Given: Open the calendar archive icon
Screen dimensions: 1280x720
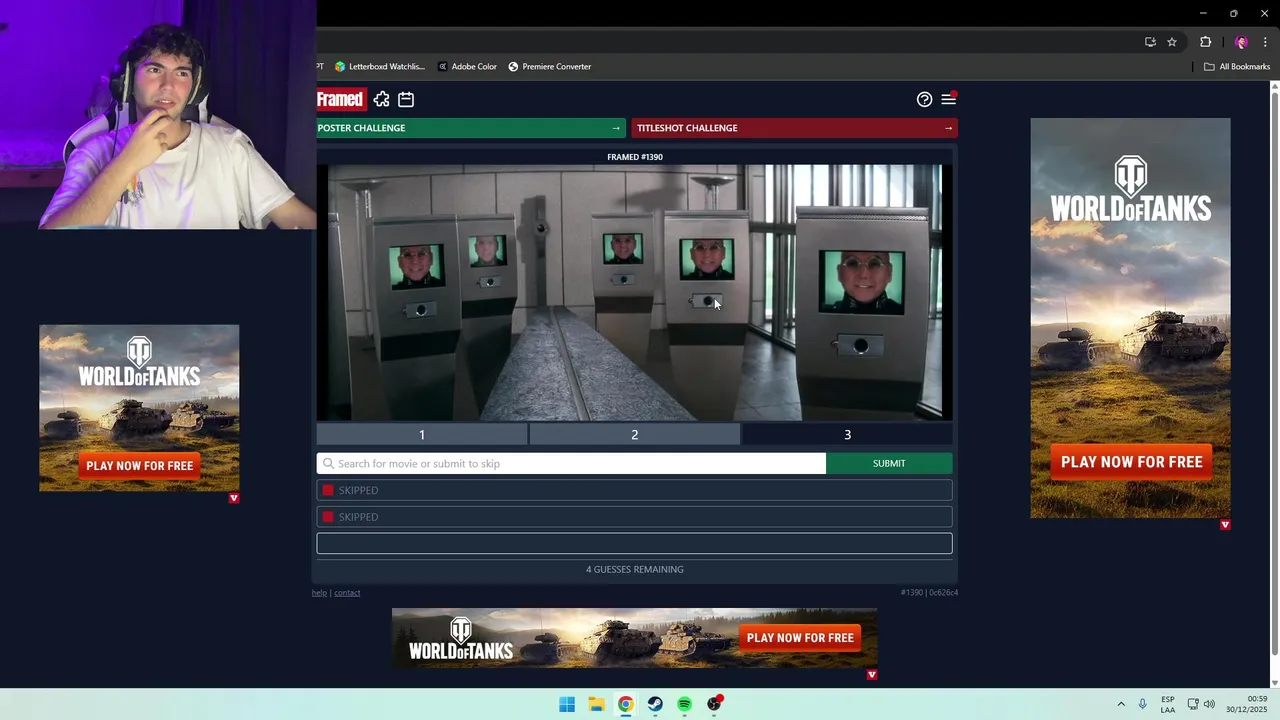Looking at the screenshot, I should pos(406,99).
